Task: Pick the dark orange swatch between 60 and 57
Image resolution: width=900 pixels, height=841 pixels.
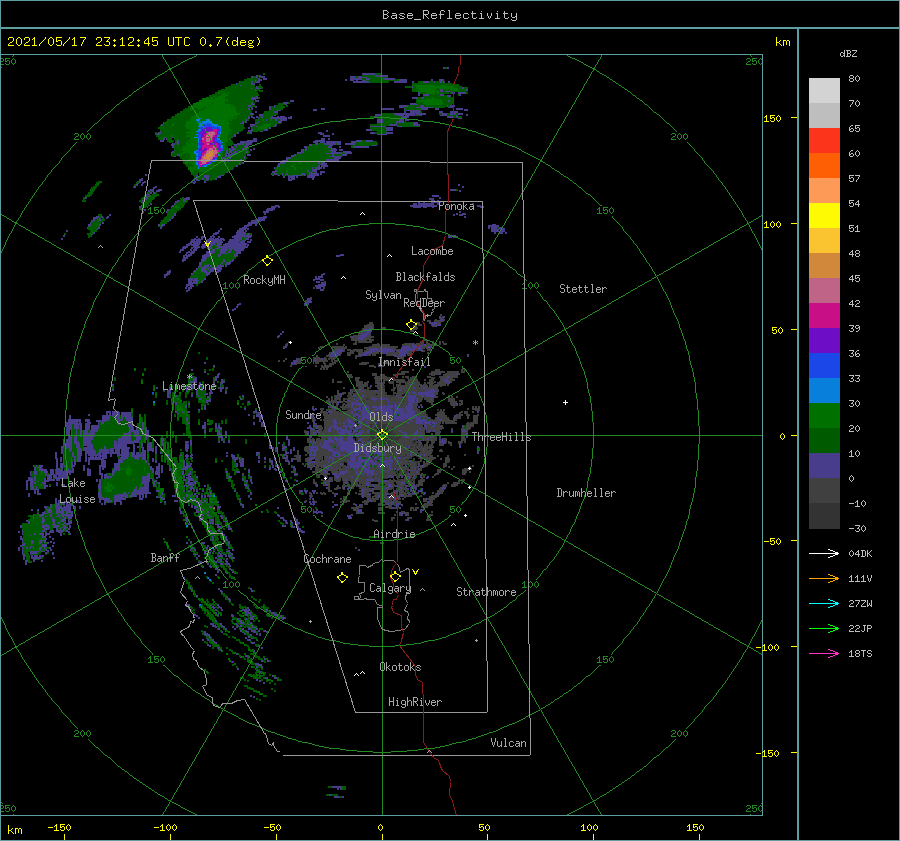Action: (x=824, y=165)
